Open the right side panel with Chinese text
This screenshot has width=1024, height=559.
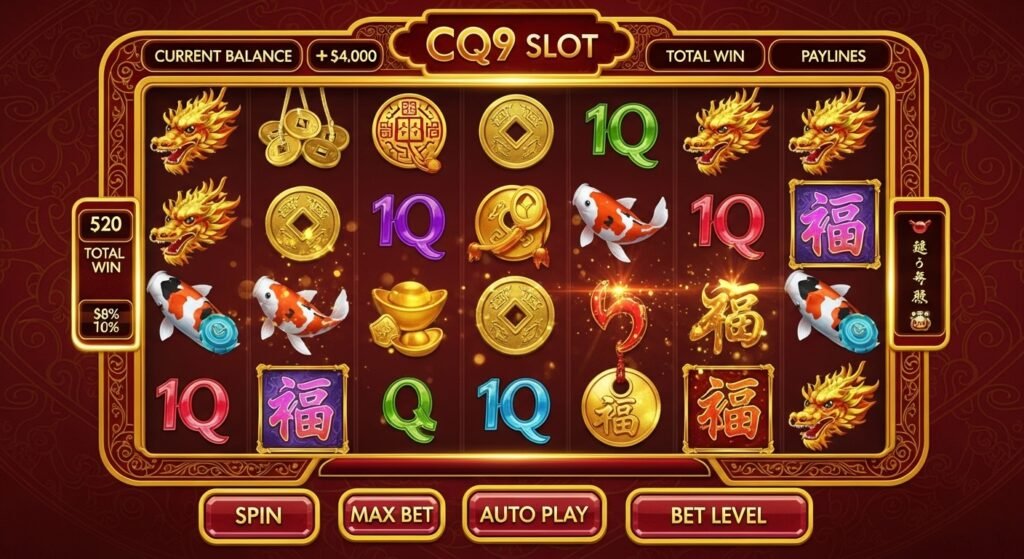pos(920,274)
